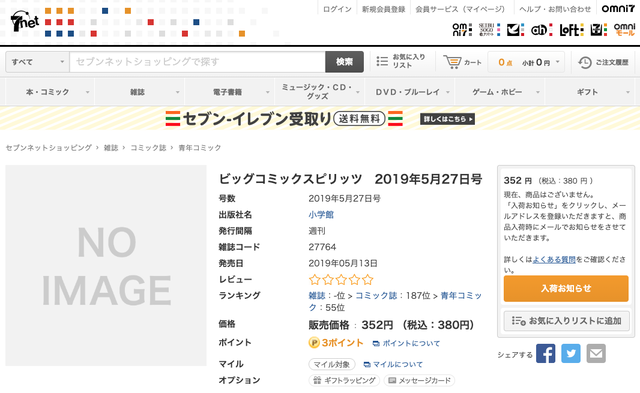Click the orange 入荷お知らせ button
640x393 pixels.
tap(566, 289)
